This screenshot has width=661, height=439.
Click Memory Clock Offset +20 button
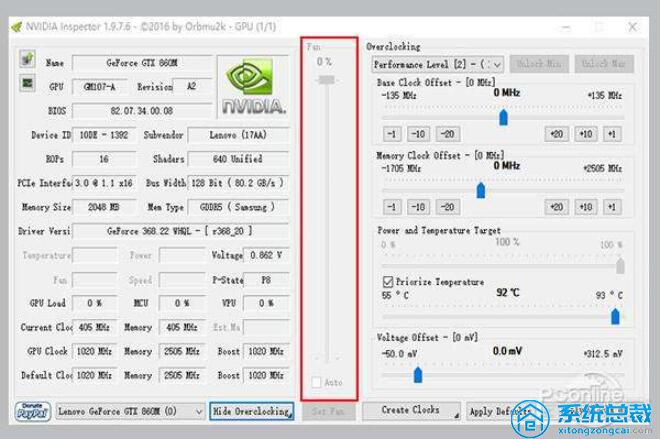pos(557,207)
